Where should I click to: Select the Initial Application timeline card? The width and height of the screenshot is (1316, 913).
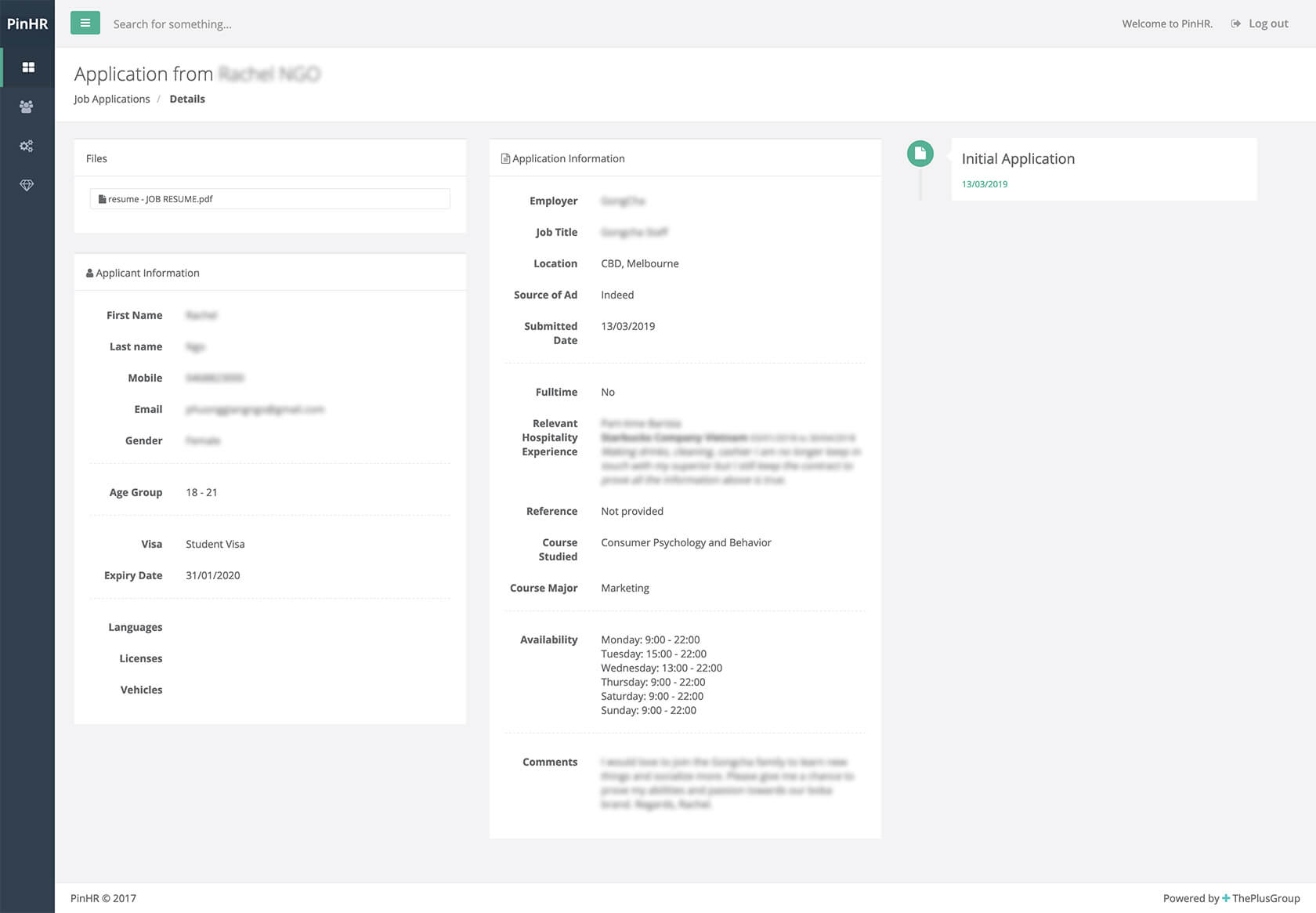(x=1018, y=158)
